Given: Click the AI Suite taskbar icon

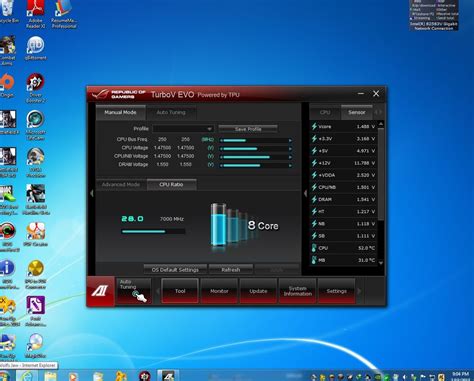Looking at the screenshot, I should 168,376.
